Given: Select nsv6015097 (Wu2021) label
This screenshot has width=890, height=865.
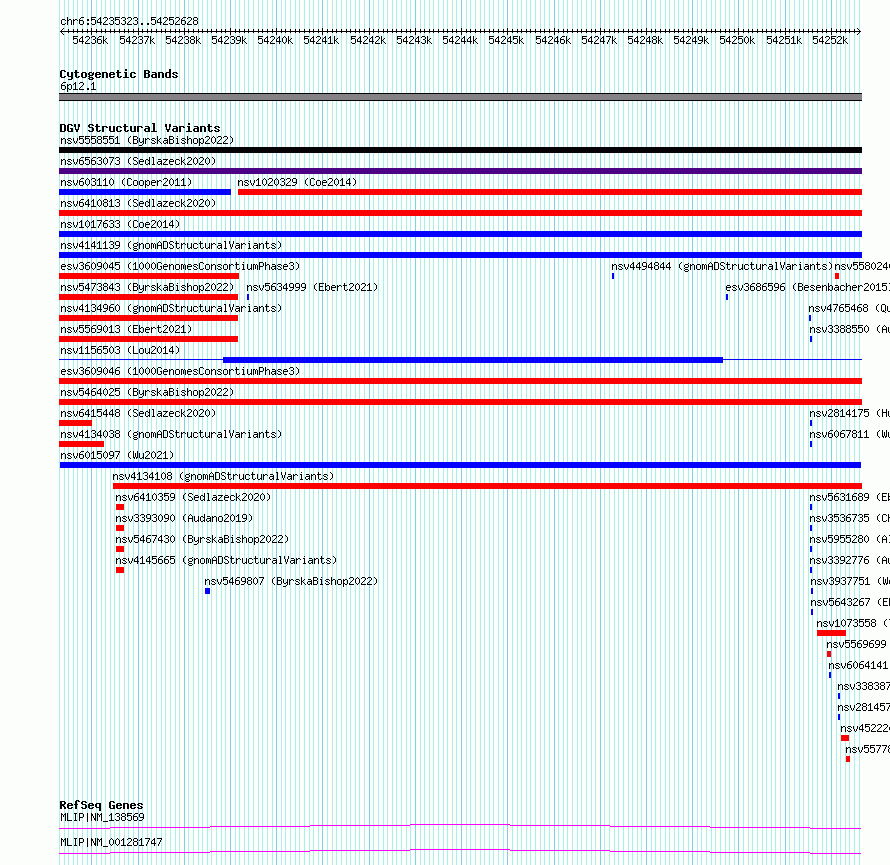Looking at the screenshot, I should point(117,455).
